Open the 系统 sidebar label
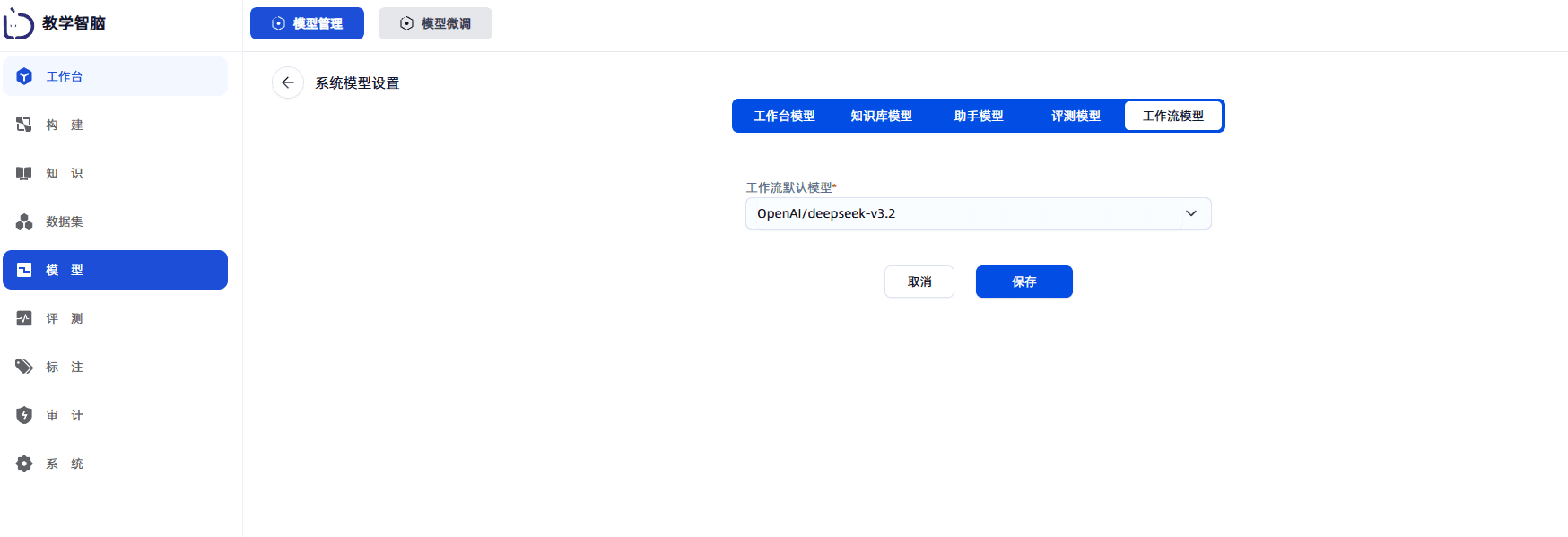The image size is (1568, 537). click(x=65, y=463)
